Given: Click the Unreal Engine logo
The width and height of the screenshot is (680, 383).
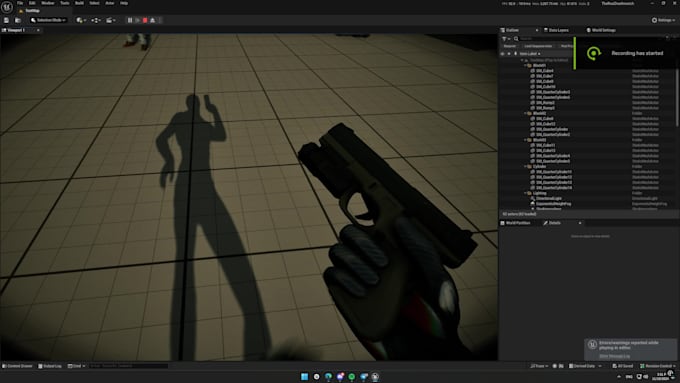Looking at the screenshot, I should pyautogui.click(x=7, y=7).
